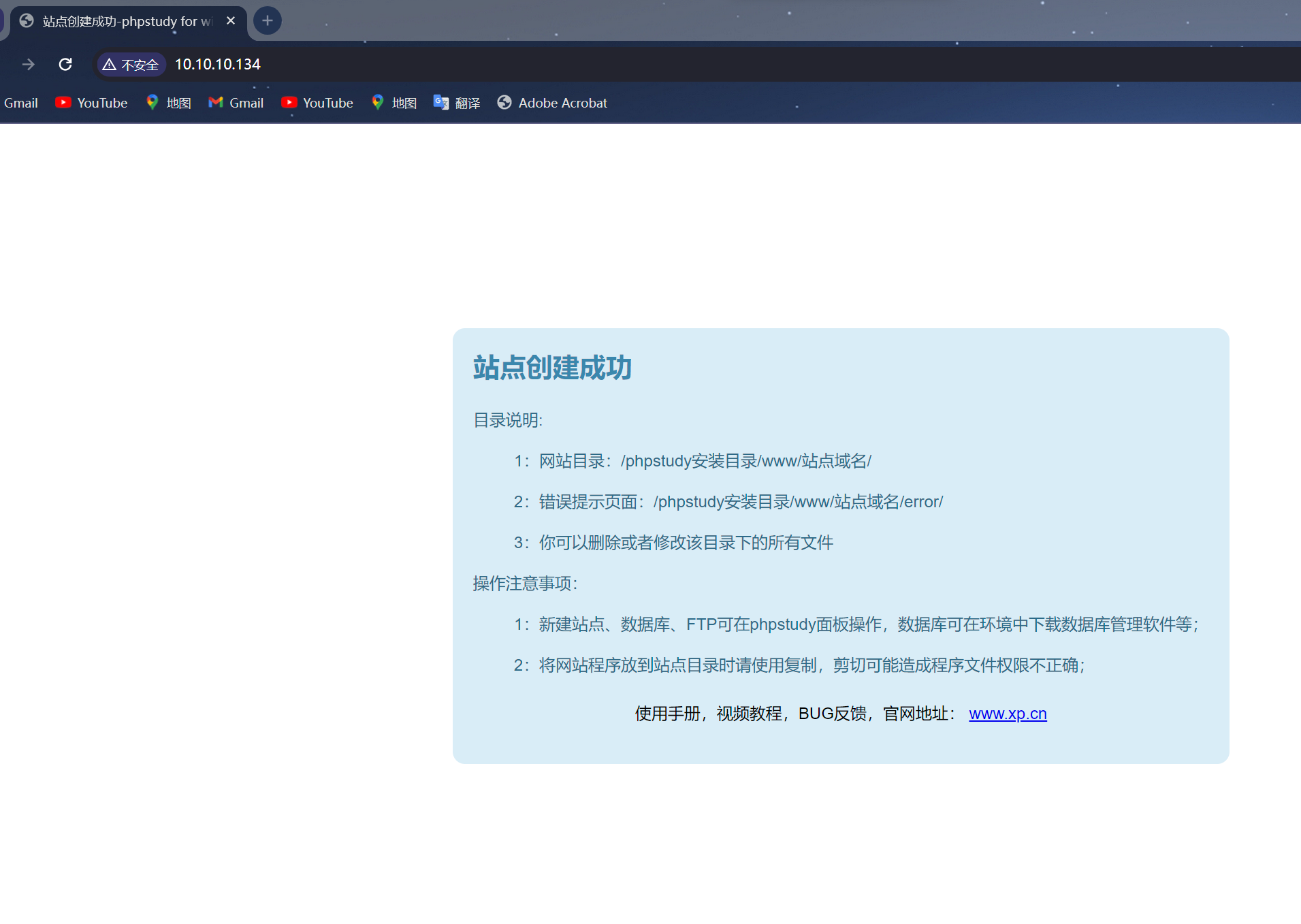The width and height of the screenshot is (1301, 924).
Task: Open the second Gmail bookmark
Action: (235, 103)
